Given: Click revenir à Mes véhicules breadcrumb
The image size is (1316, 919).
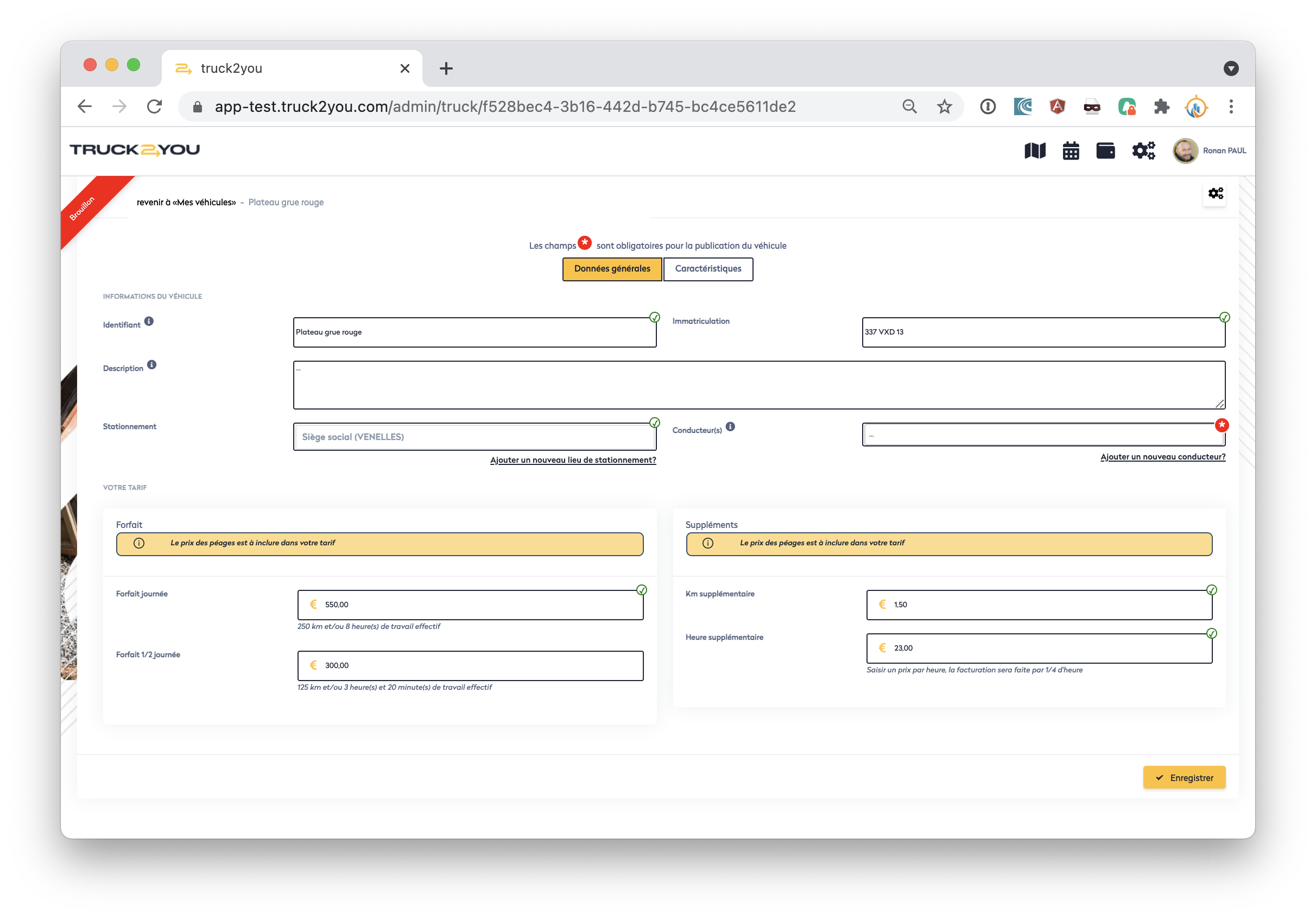Looking at the screenshot, I should tap(186, 203).
